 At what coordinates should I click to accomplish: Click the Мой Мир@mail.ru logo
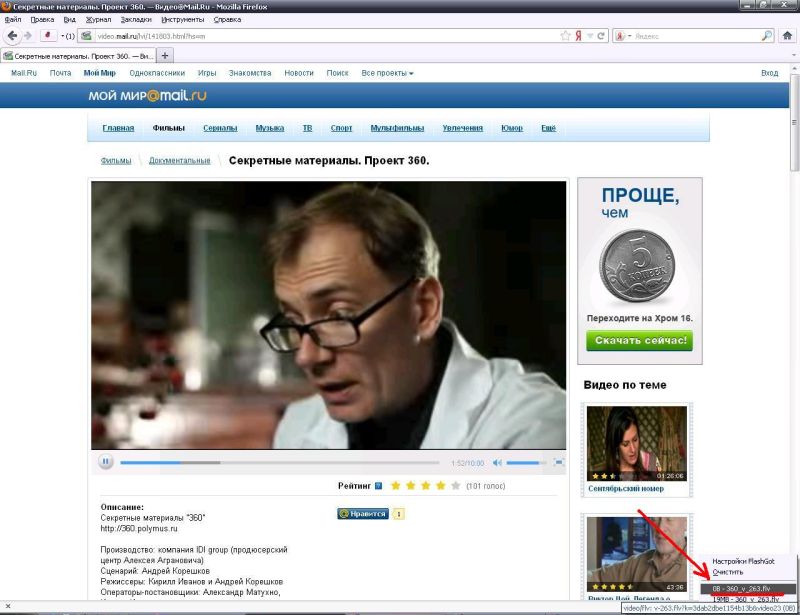[147, 95]
